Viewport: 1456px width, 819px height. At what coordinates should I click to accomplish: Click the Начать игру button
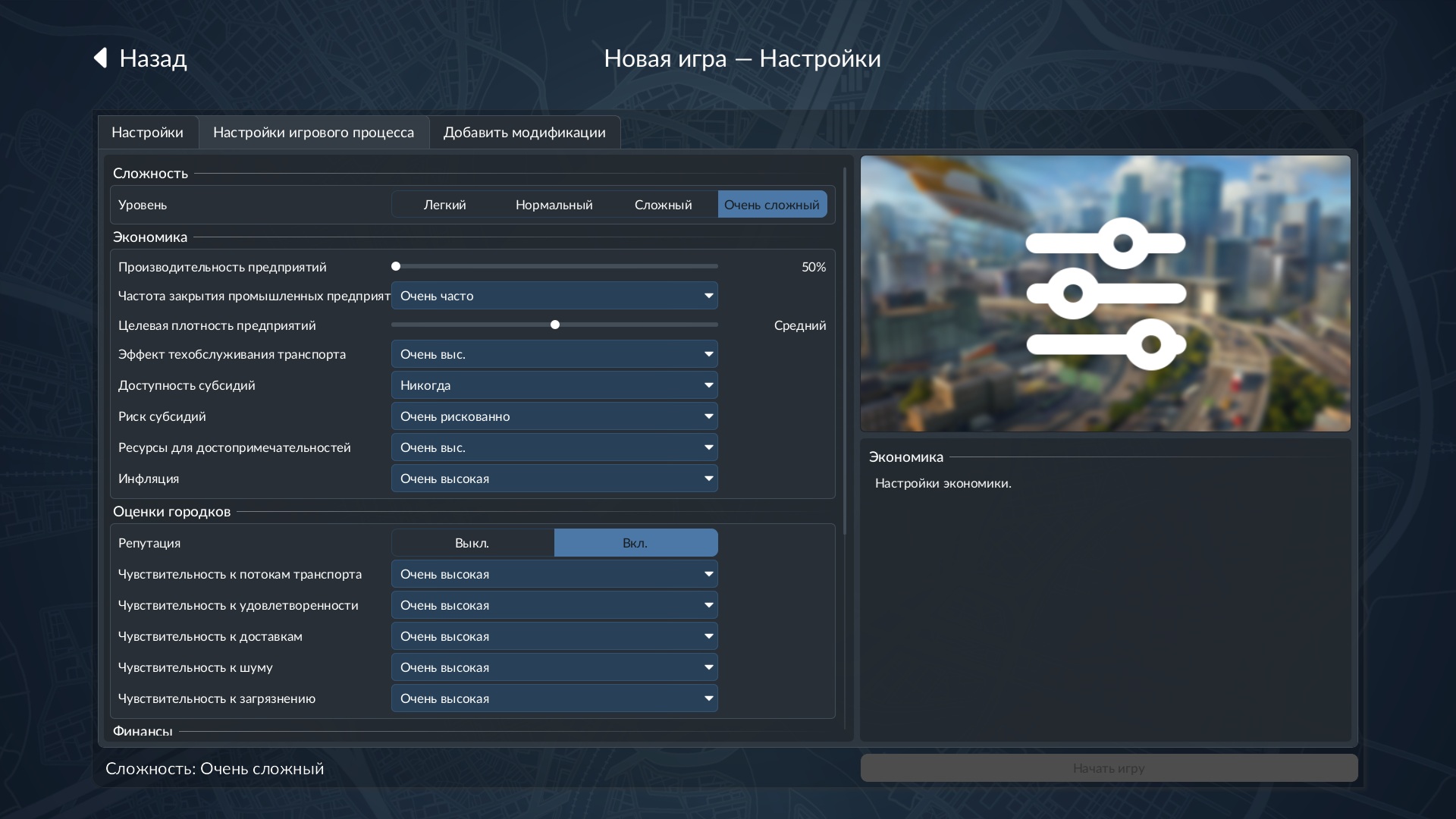pos(1109,768)
